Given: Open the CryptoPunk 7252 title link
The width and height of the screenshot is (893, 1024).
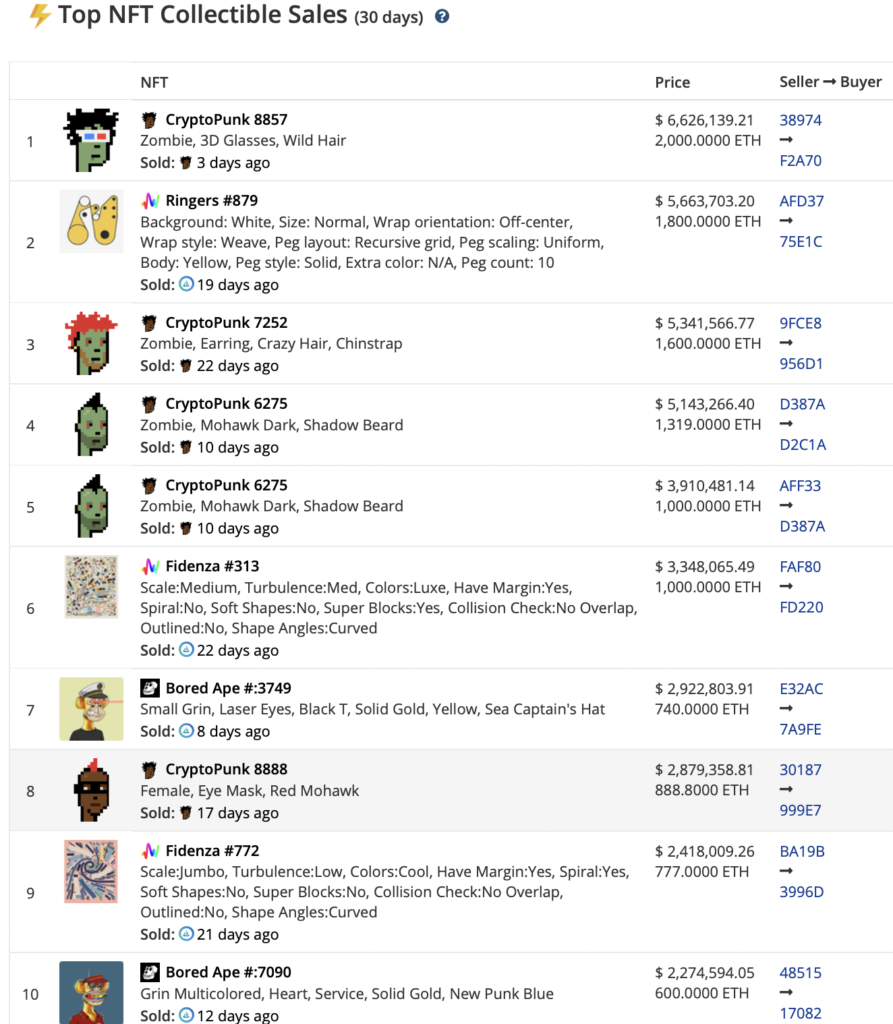Looking at the screenshot, I should [x=226, y=323].
